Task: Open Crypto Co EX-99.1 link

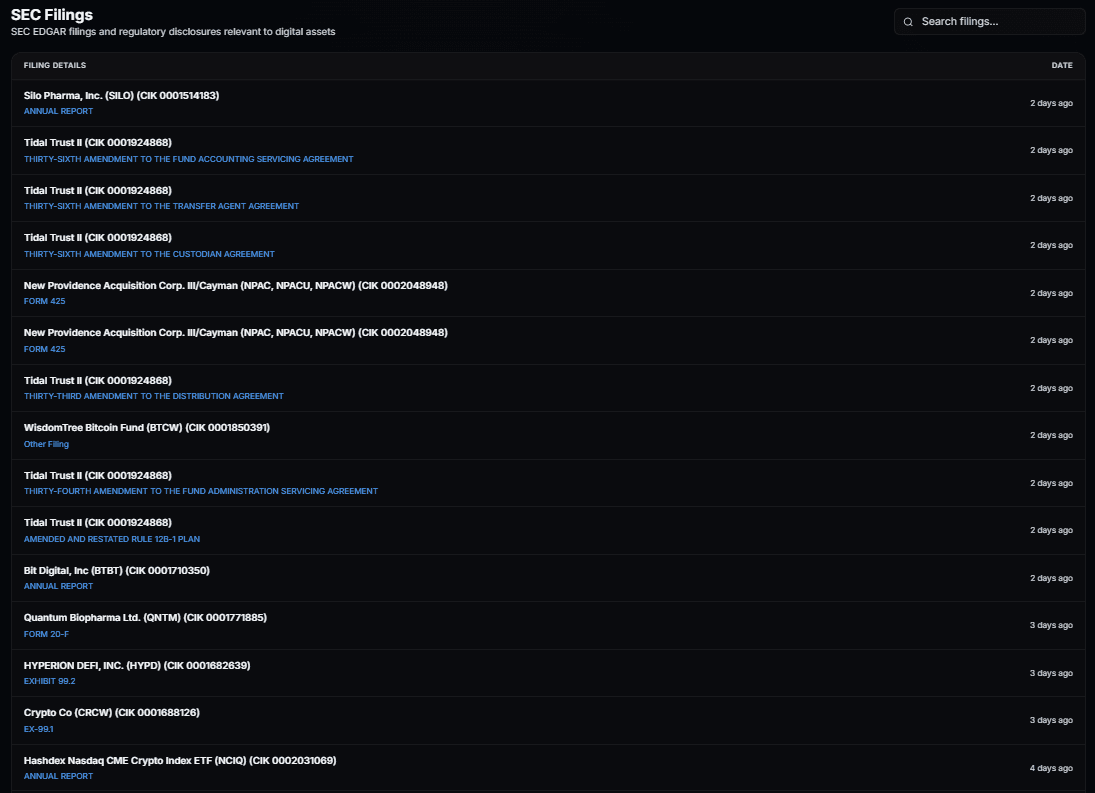Action: (x=38, y=729)
